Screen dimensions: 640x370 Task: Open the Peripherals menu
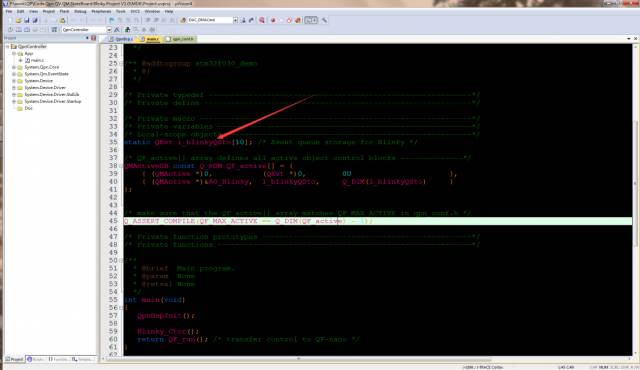pyautogui.click(x=101, y=11)
